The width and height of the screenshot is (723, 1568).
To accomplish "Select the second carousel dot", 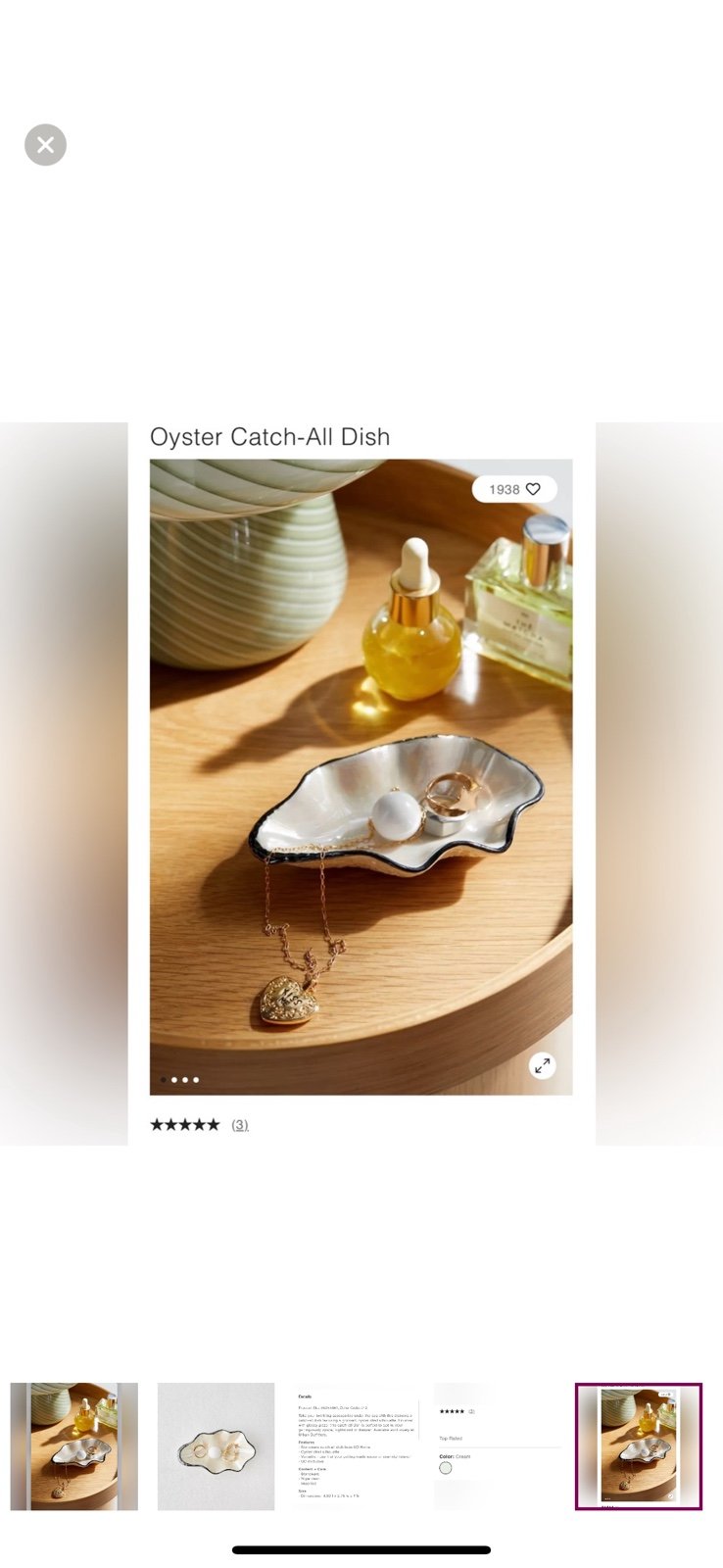I will 174,1080.
